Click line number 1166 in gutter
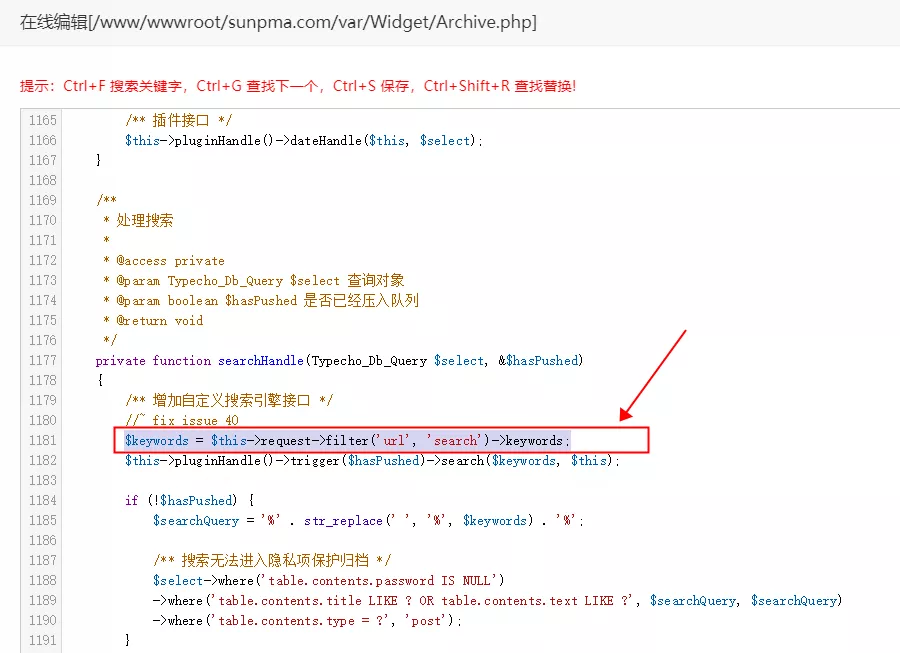900x653 pixels. (43, 140)
